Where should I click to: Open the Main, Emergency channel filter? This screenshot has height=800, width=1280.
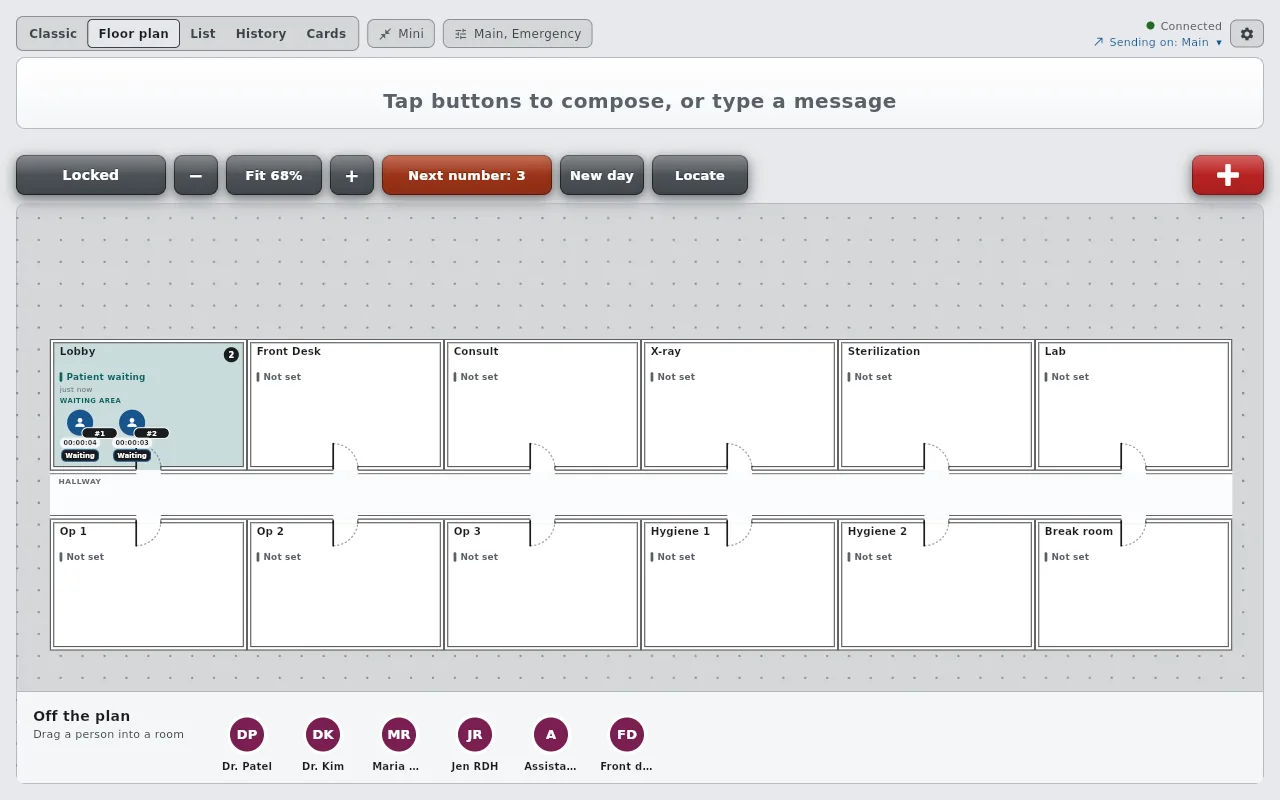click(518, 34)
